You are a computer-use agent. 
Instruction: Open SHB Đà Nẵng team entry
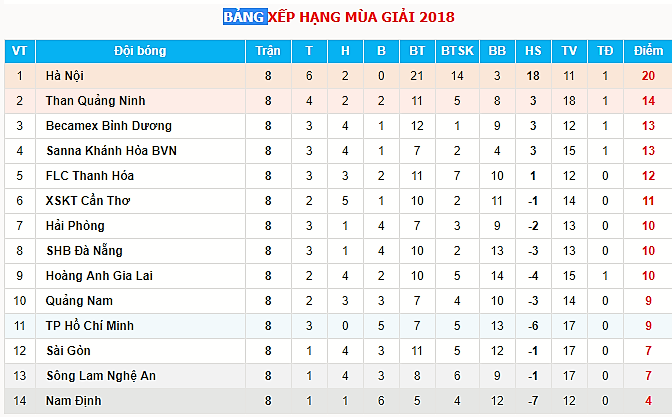coord(84,250)
